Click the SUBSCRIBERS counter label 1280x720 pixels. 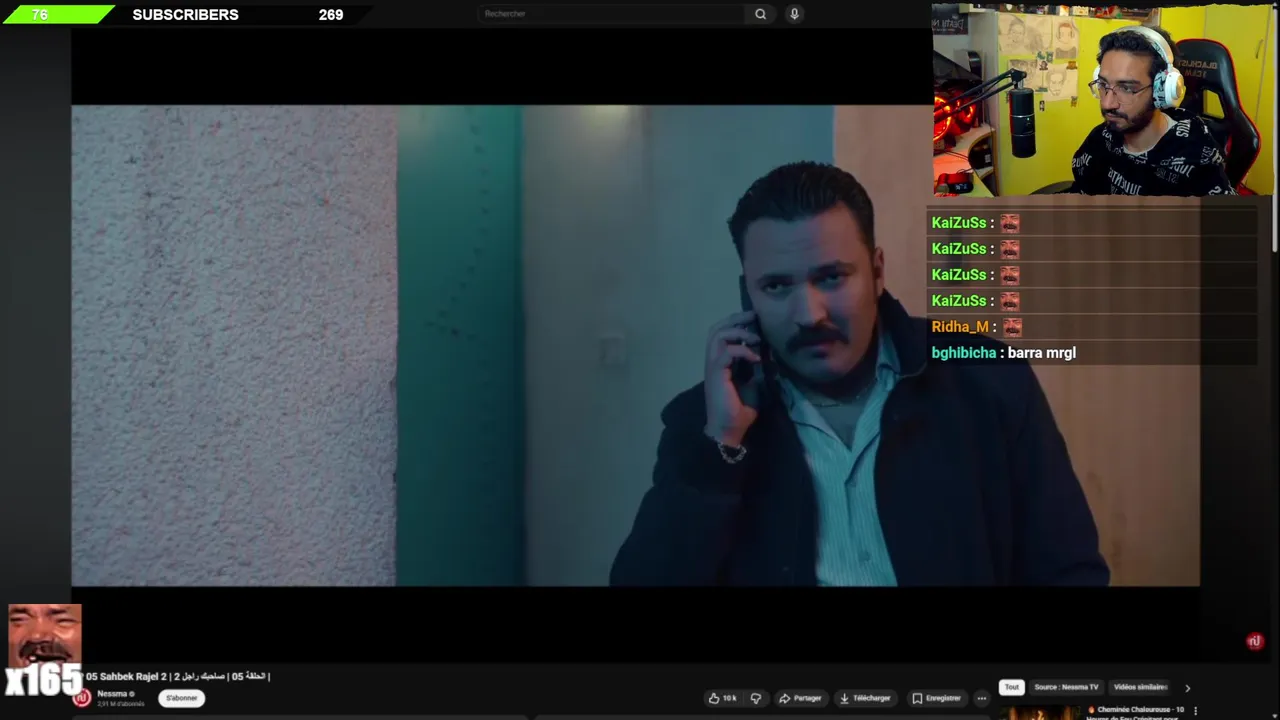185,15
